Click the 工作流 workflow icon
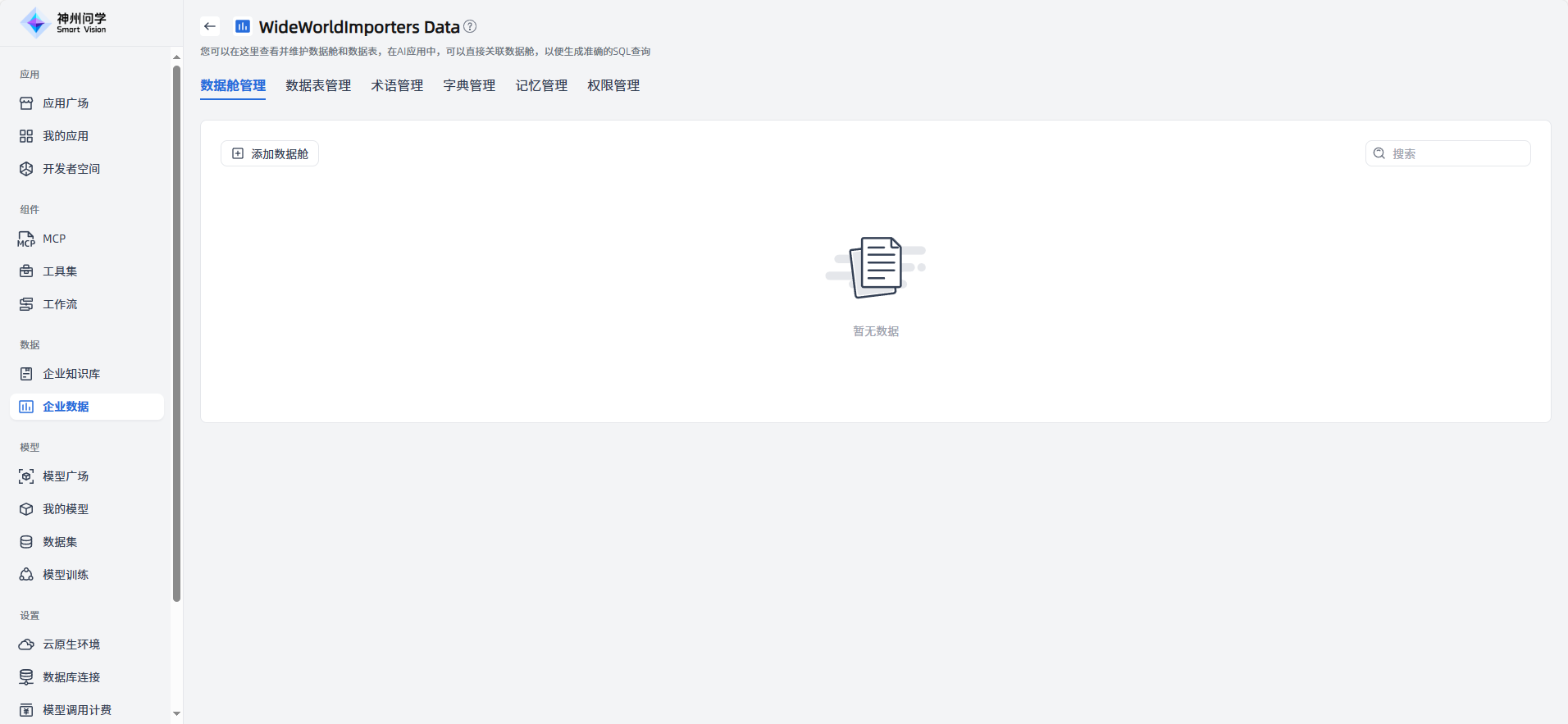1568x724 pixels. click(x=26, y=304)
